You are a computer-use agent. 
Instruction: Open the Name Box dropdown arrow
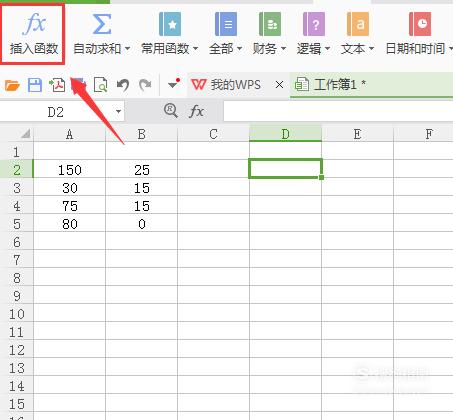(118, 111)
